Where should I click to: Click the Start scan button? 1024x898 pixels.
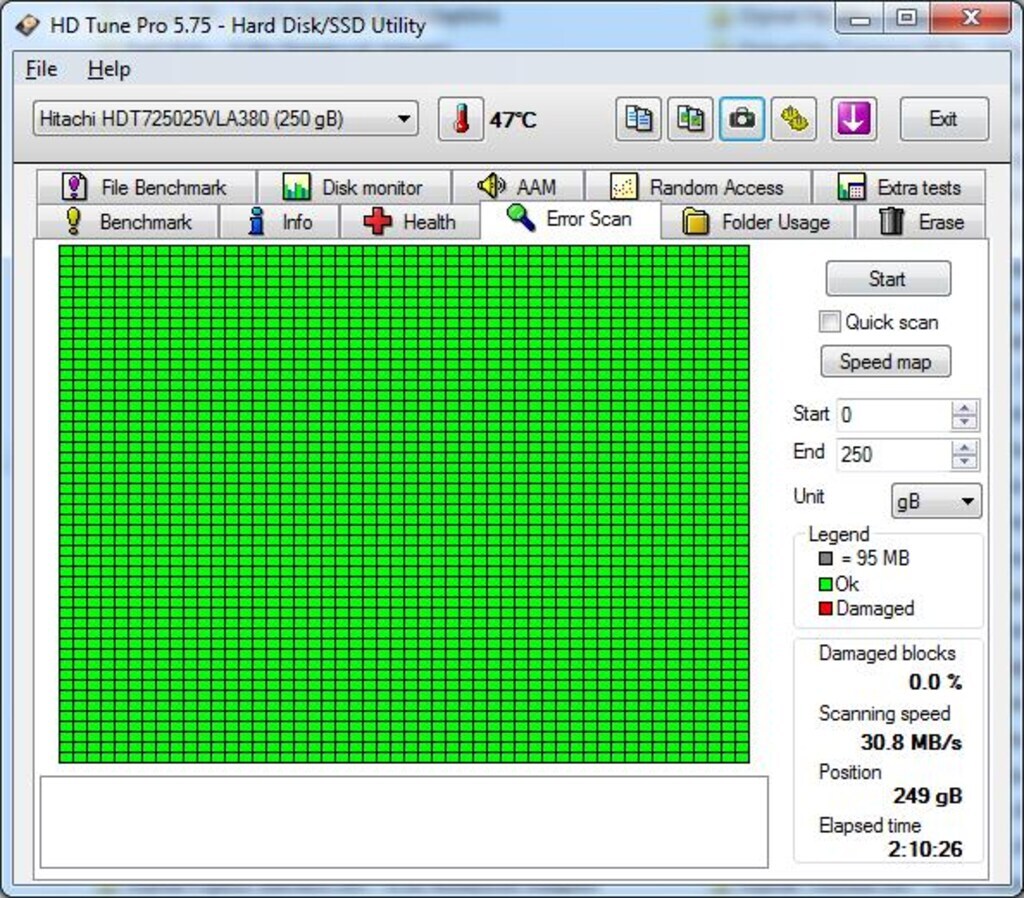click(888, 279)
